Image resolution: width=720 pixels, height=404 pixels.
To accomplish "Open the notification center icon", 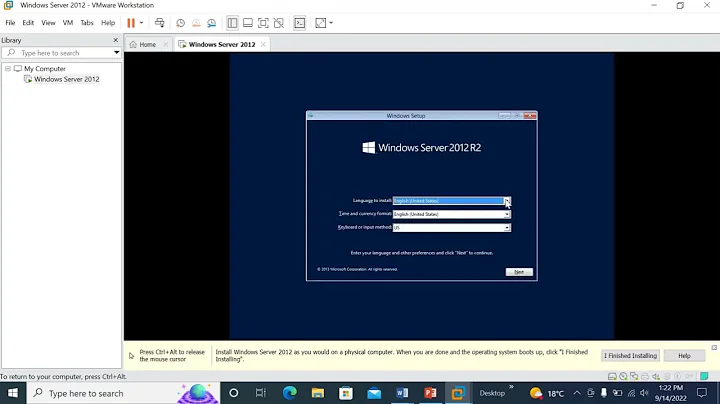I will click(702, 393).
